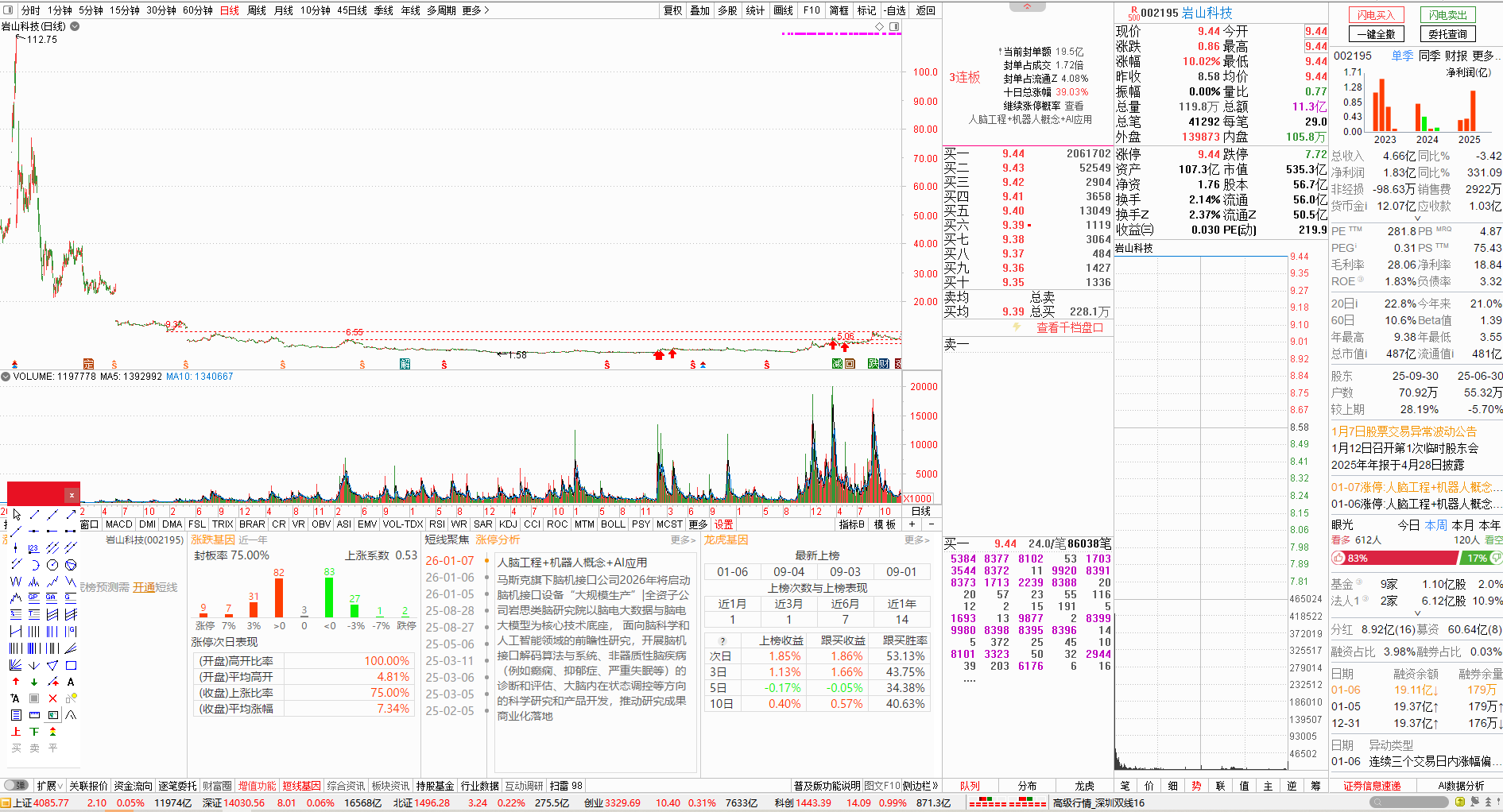
Task: Expand the 更多 timeframe options
Action: [x=475, y=10]
